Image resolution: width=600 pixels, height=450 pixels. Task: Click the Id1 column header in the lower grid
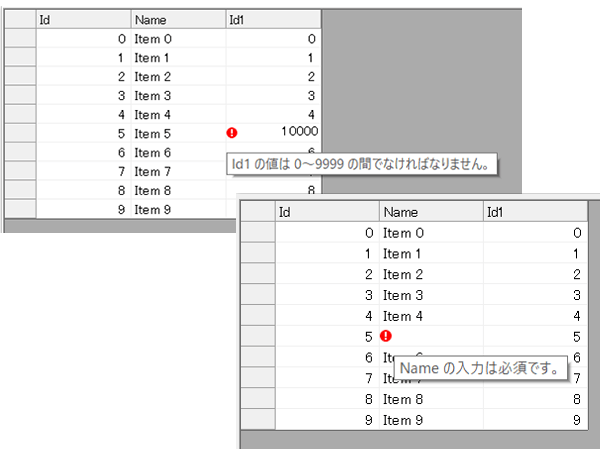pos(533,212)
